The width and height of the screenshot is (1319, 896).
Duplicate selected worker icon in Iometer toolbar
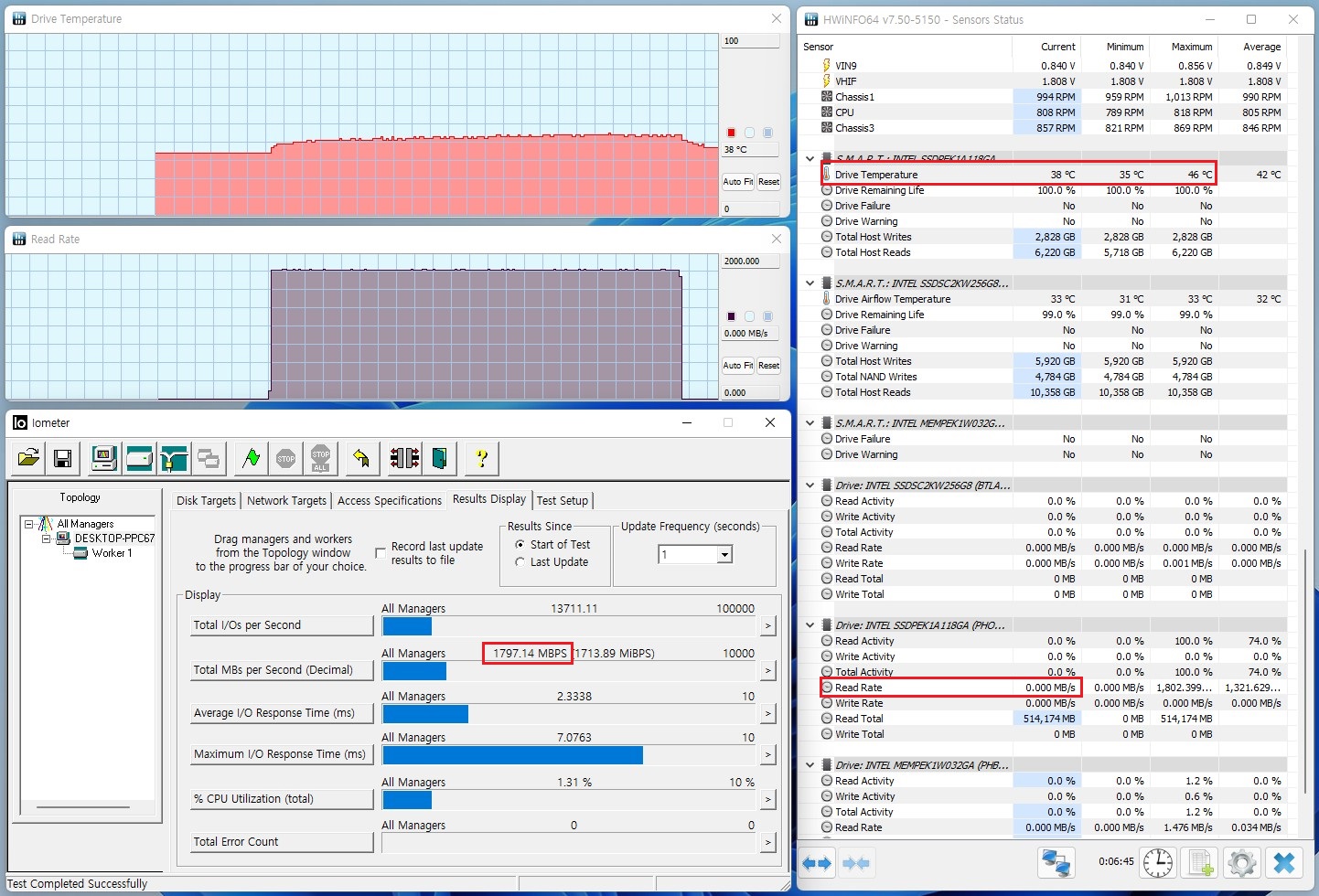pyautogui.click(x=209, y=458)
